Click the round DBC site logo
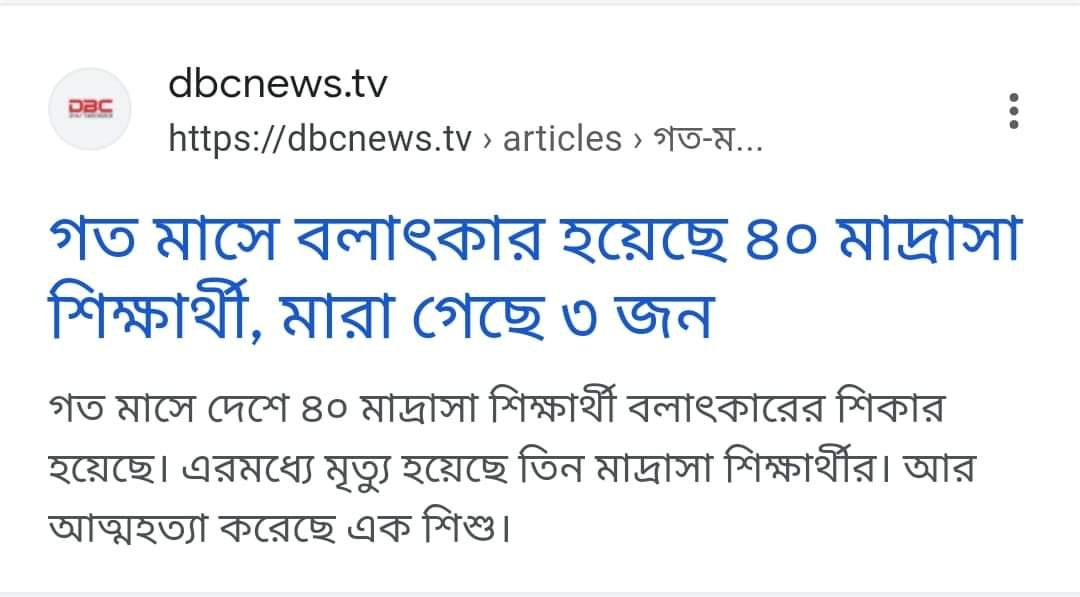Screen dimensions: 1080x597 click(90, 109)
